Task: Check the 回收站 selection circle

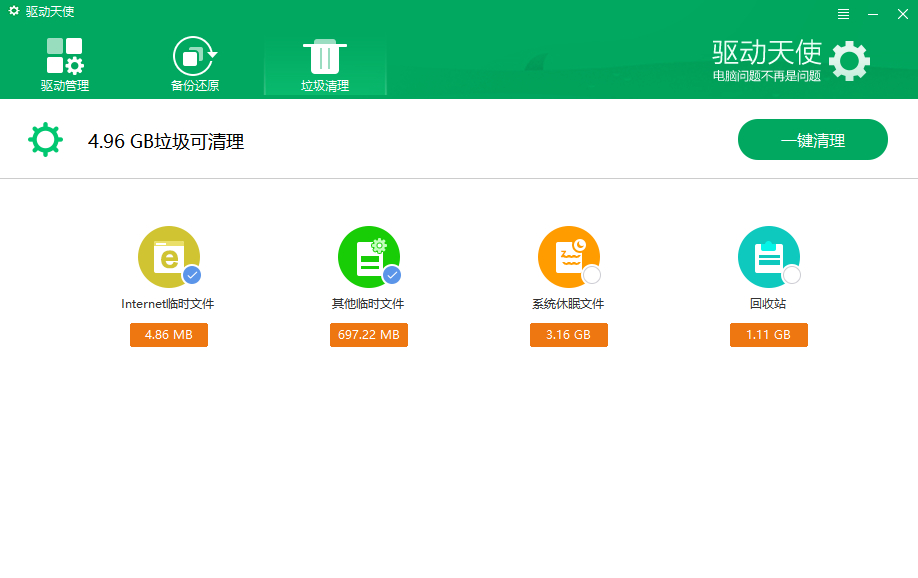Action: (792, 275)
